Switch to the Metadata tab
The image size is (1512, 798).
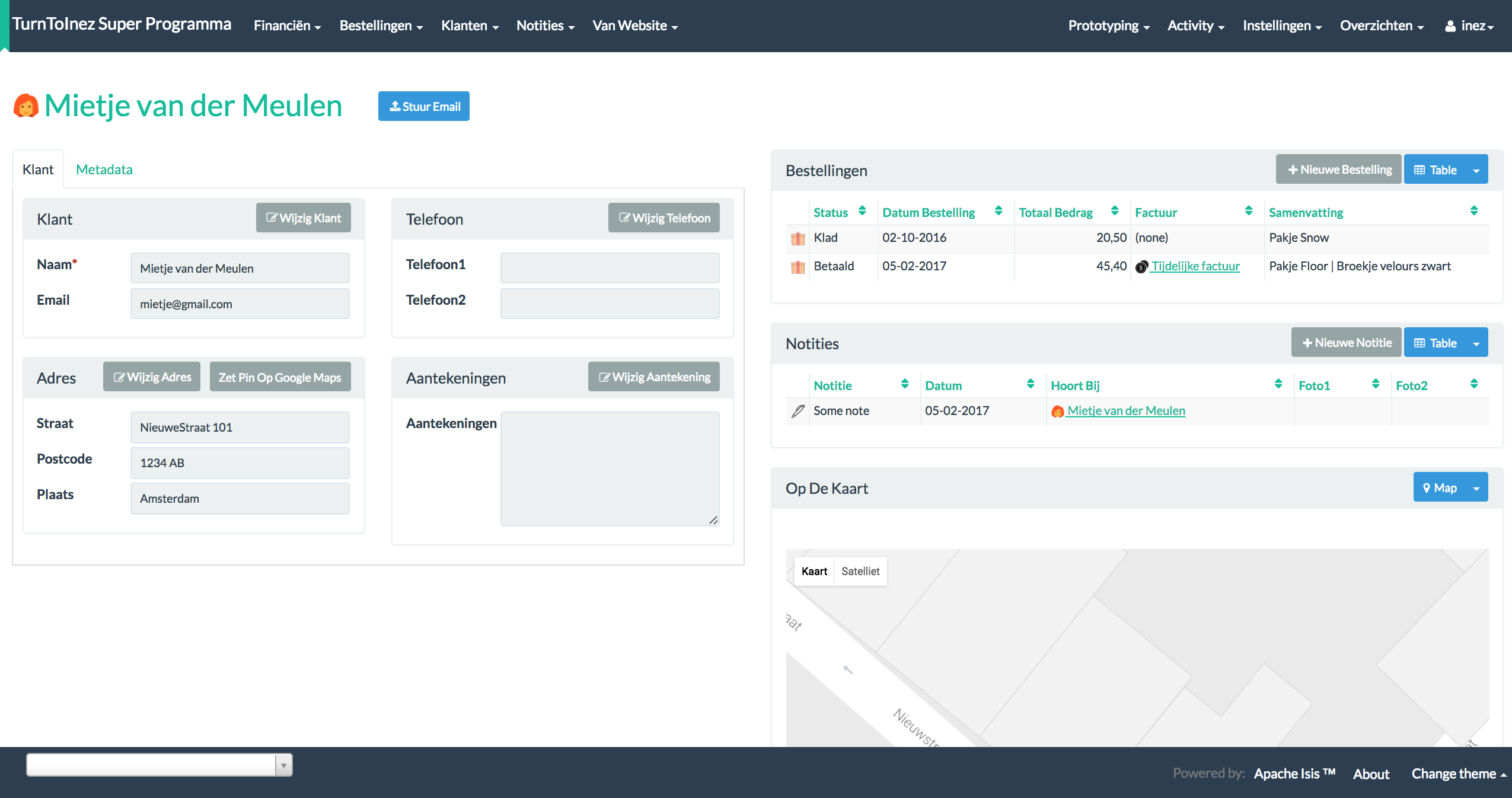pyautogui.click(x=104, y=170)
